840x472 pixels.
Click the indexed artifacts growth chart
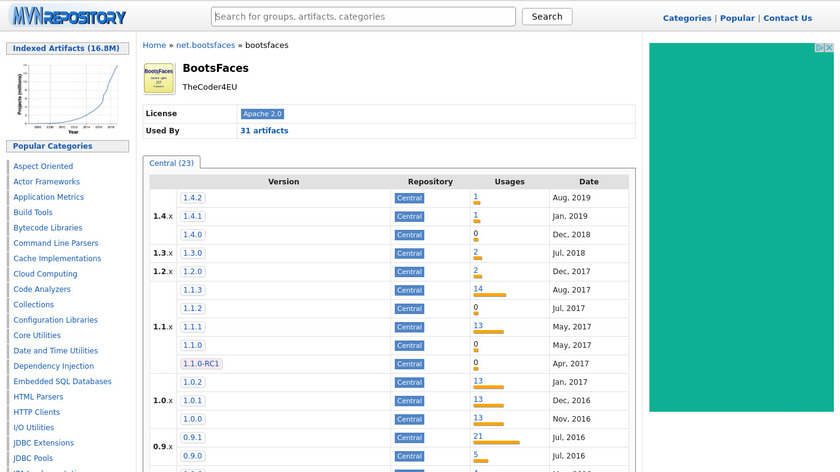(x=68, y=97)
